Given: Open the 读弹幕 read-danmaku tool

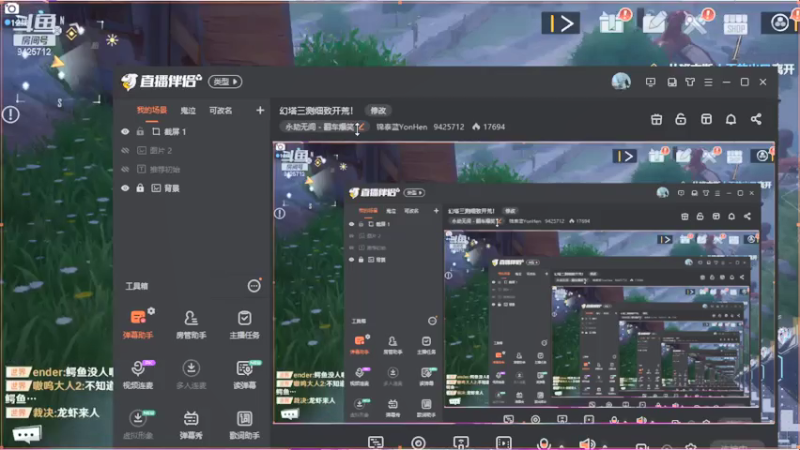Looking at the screenshot, I should 245,374.
